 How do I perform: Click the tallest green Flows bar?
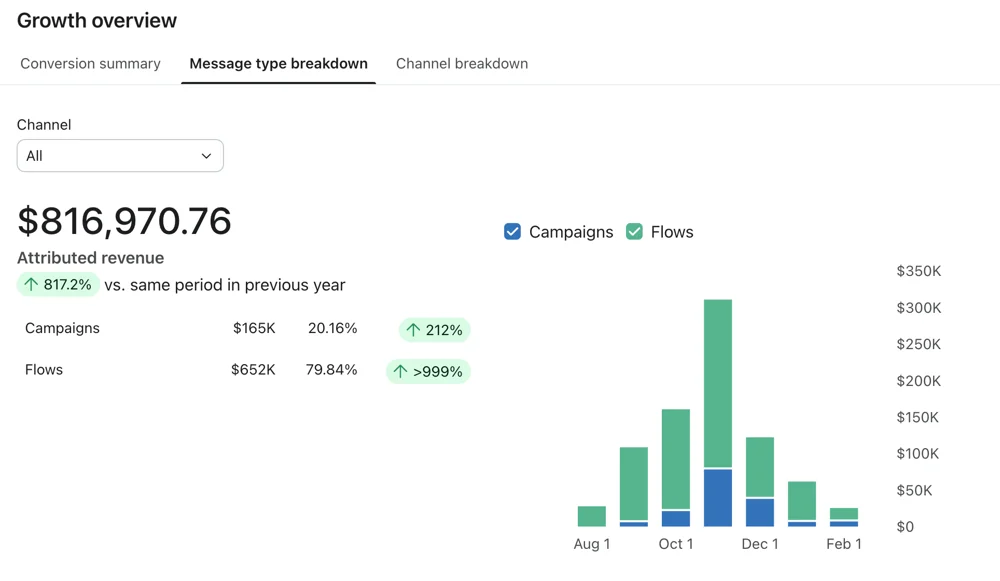point(718,383)
